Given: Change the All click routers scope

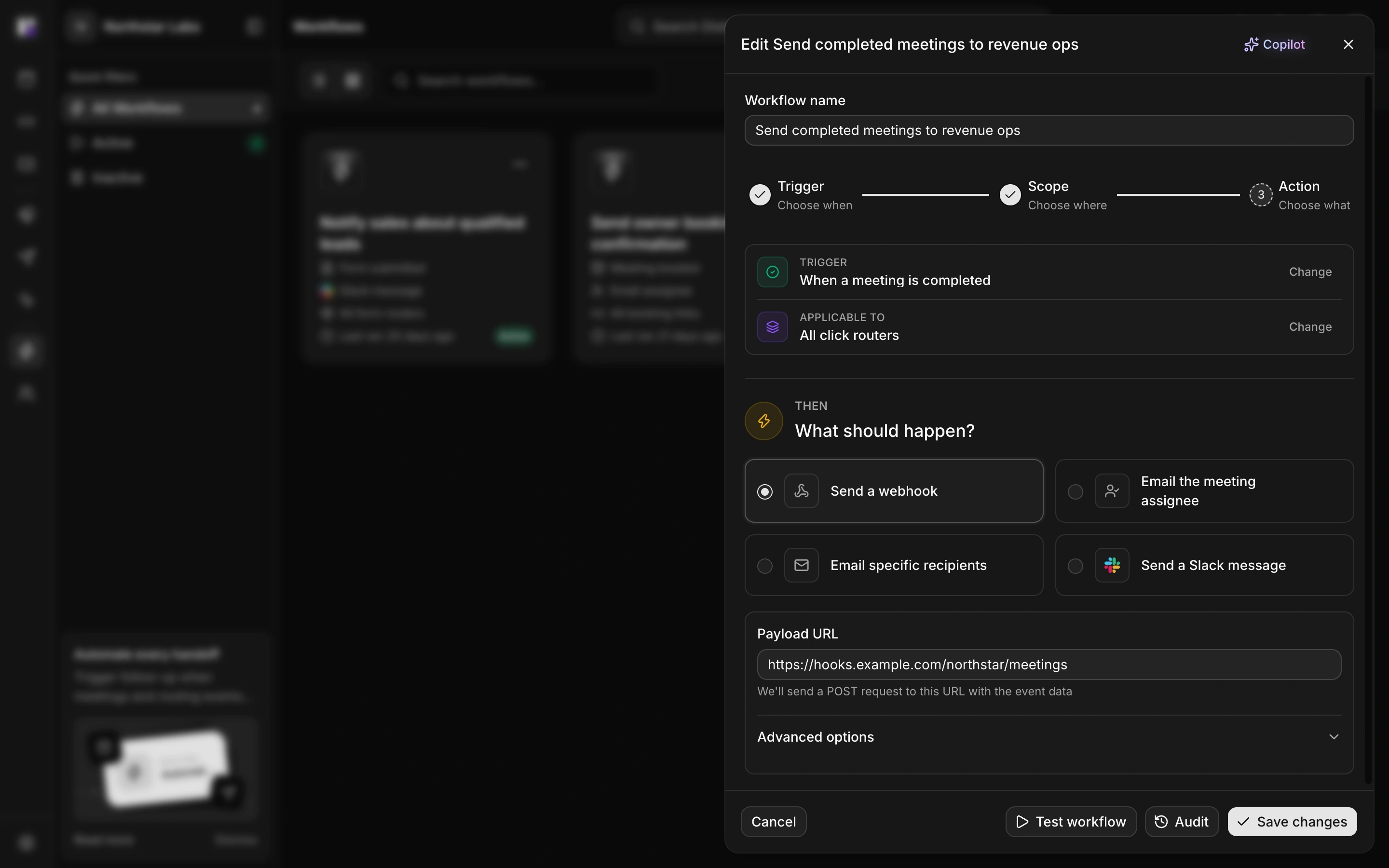Looking at the screenshot, I should coord(1310,326).
